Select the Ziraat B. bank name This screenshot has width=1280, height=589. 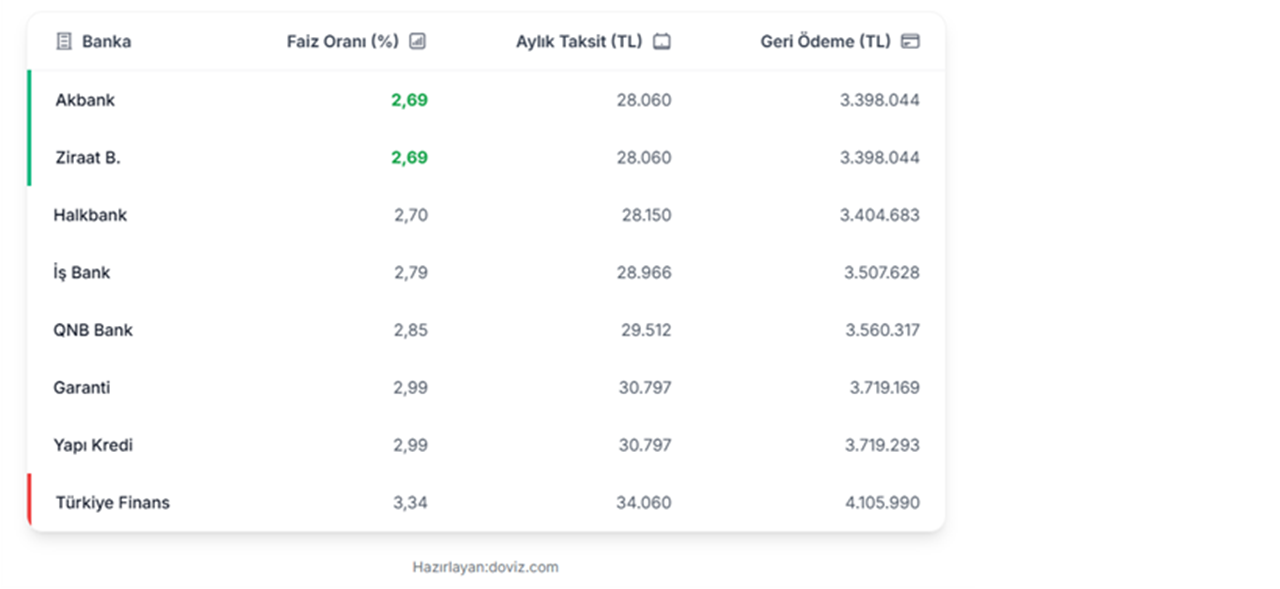tap(88, 158)
